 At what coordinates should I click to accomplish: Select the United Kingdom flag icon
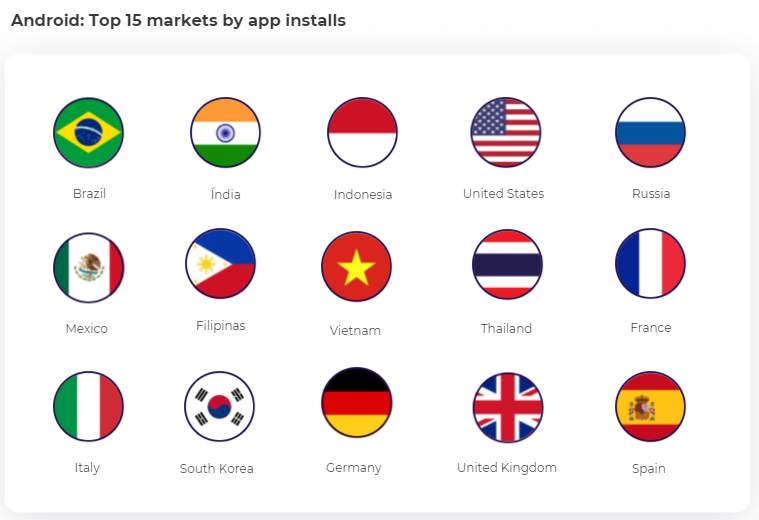(507, 406)
